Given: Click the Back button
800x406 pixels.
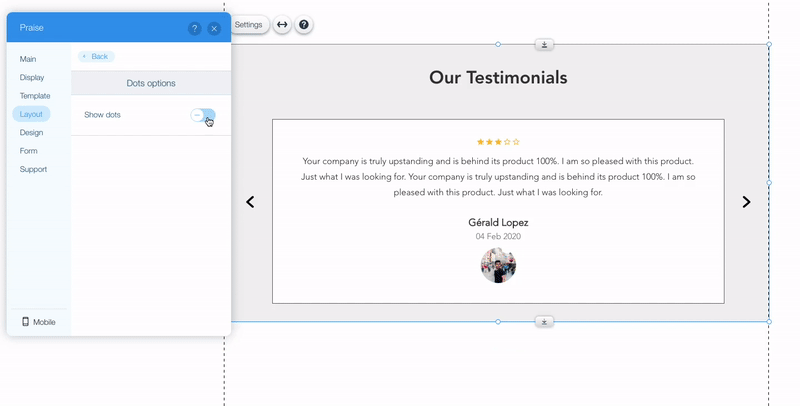Looking at the screenshot, I should [x=96, y=57].
